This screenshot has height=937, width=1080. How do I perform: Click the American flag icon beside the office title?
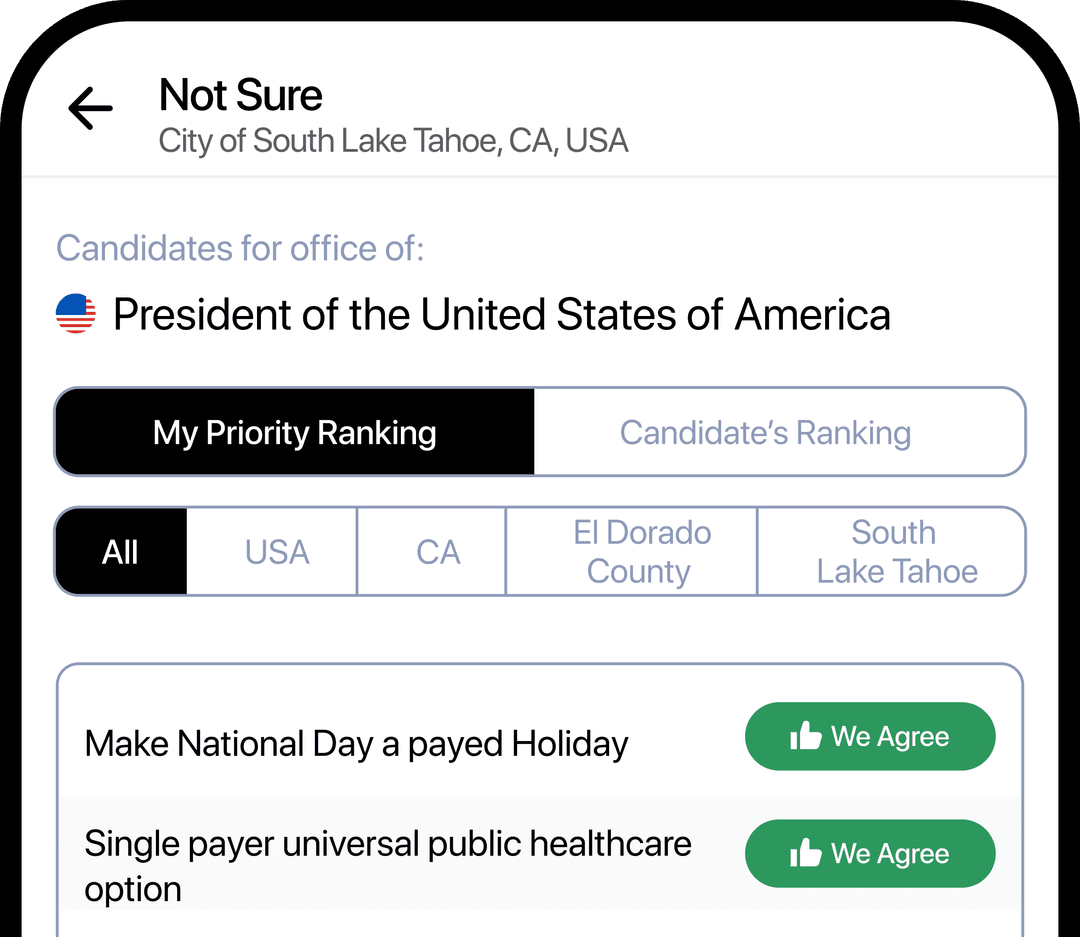click(x=75, y=313)
